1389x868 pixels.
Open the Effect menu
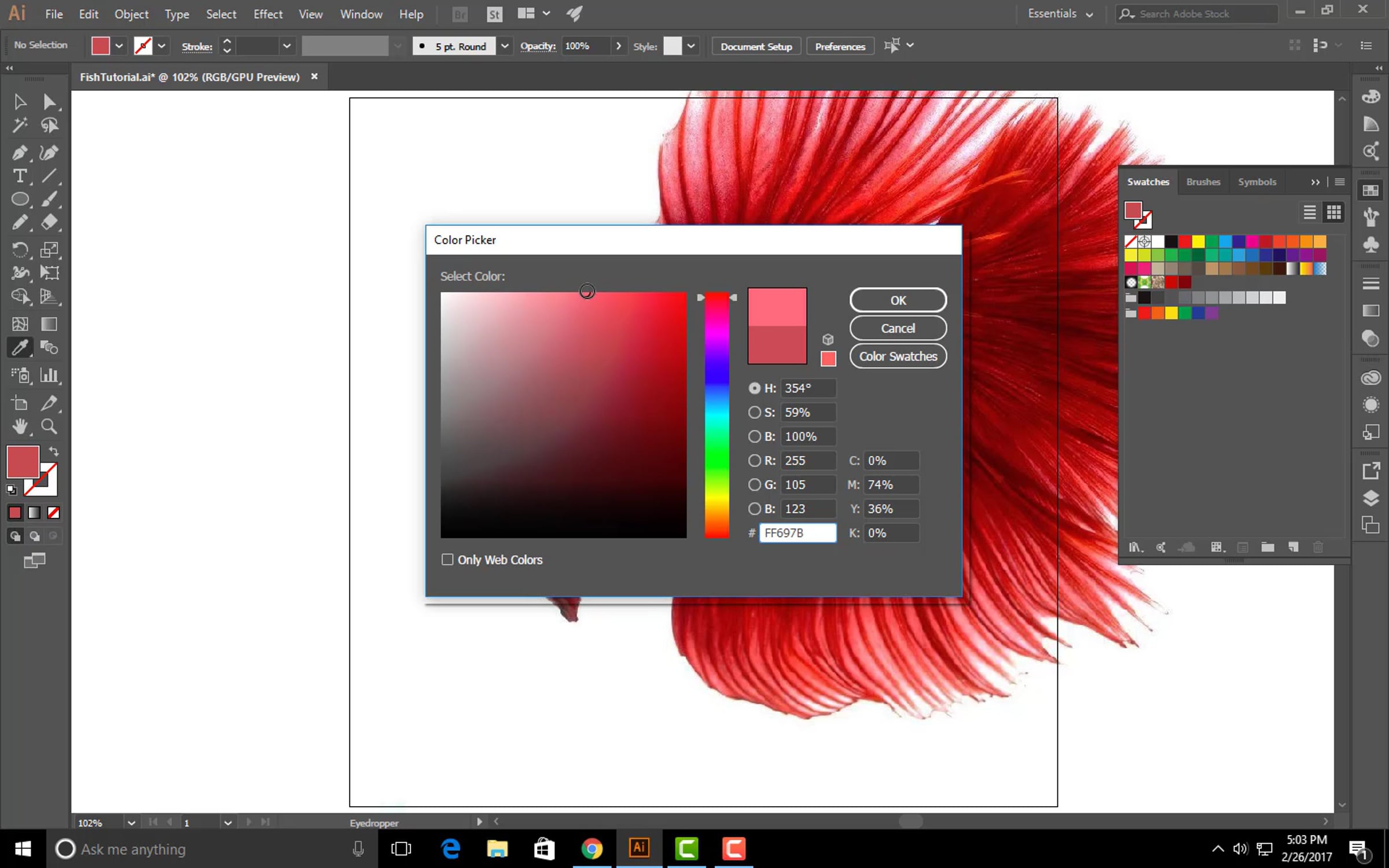267,14
